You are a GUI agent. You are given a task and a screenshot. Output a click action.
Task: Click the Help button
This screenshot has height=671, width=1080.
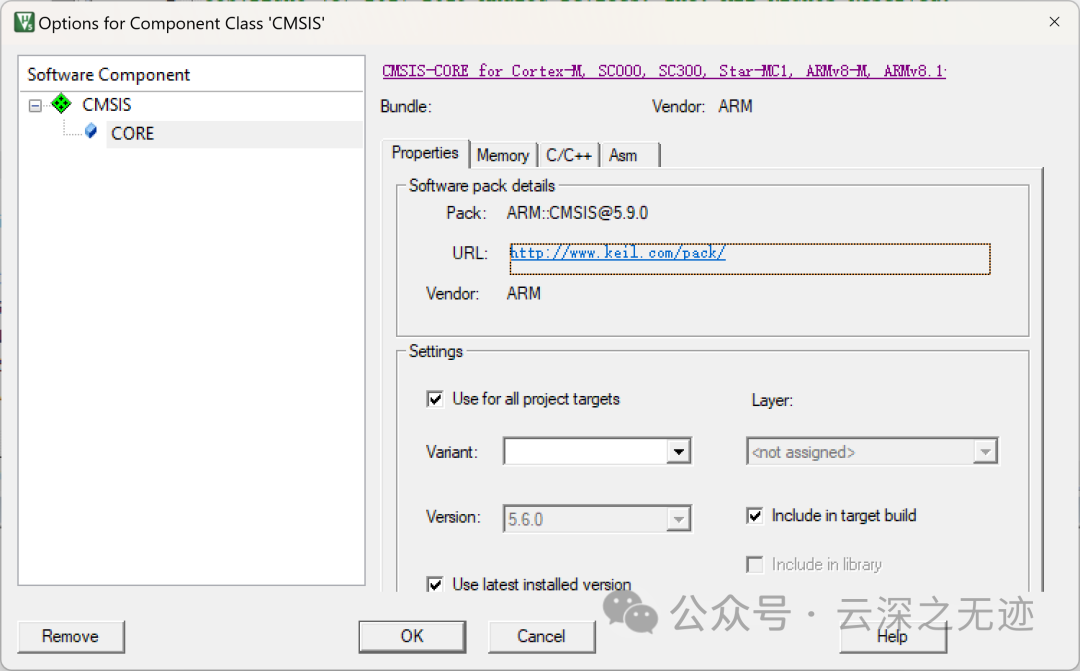(893, 637)
